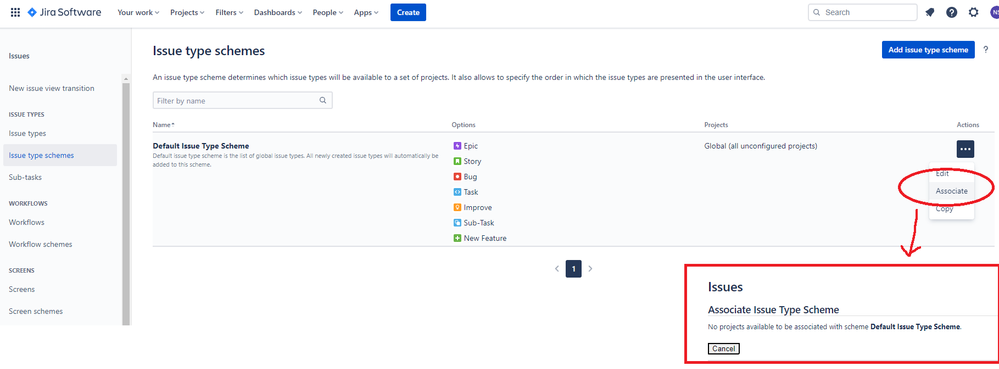This screenshot has width=999, height=369.
Task: Open Workflow schemes in sidebar
Action: 40,244
